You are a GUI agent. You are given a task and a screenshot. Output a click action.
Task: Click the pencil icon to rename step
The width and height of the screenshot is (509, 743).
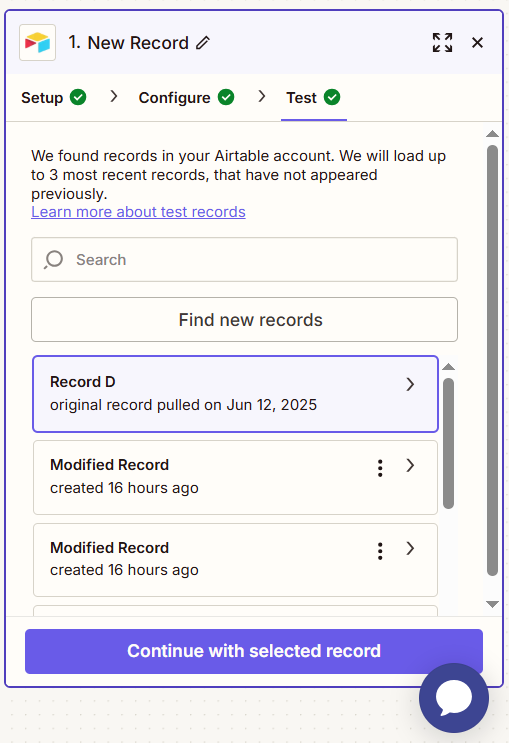(203, 43)
